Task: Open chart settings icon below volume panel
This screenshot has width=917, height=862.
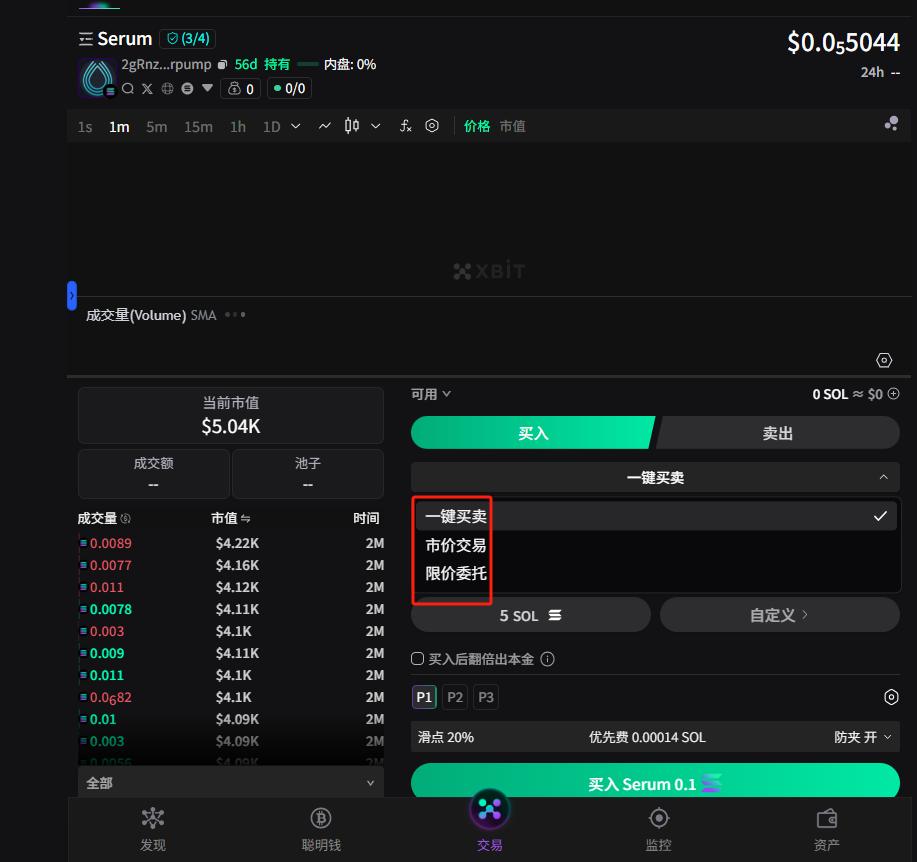Action: pos(884,360)
